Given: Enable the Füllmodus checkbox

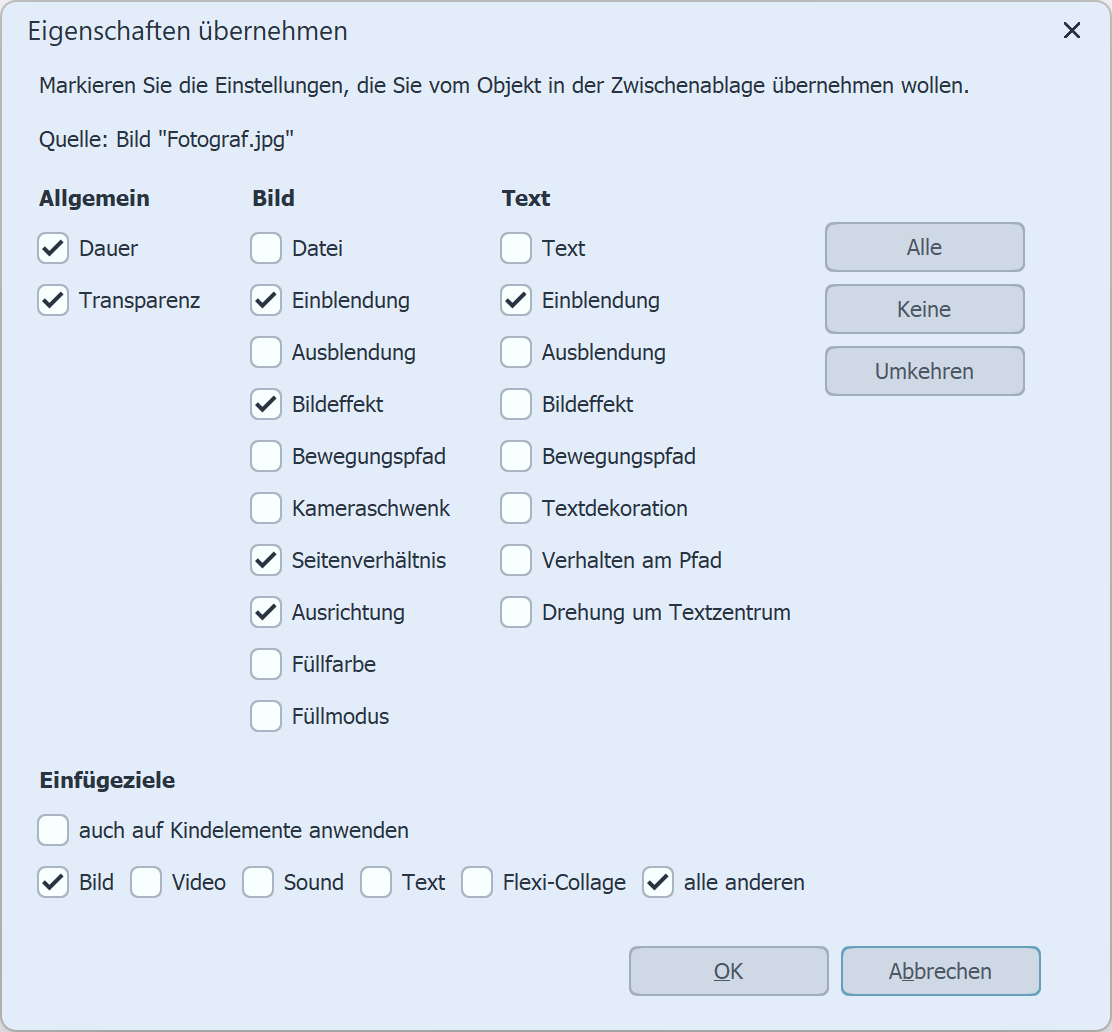Looking at the screenshot, I should pyautogui.click(x=266, y=716).
